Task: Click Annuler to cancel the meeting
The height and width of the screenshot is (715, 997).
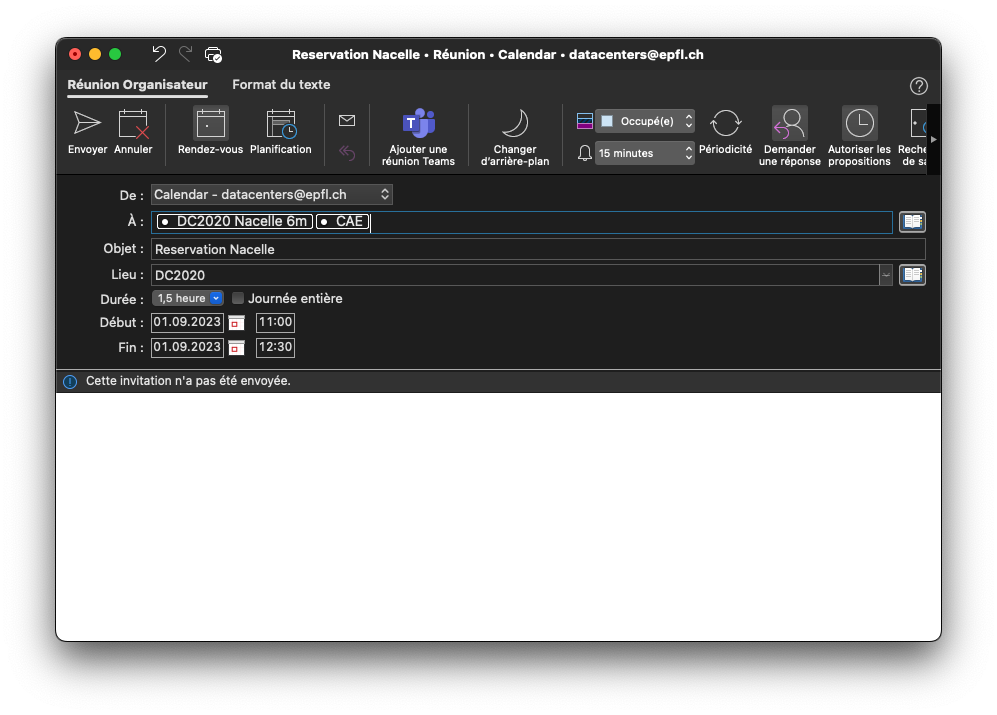Action: 133,124
